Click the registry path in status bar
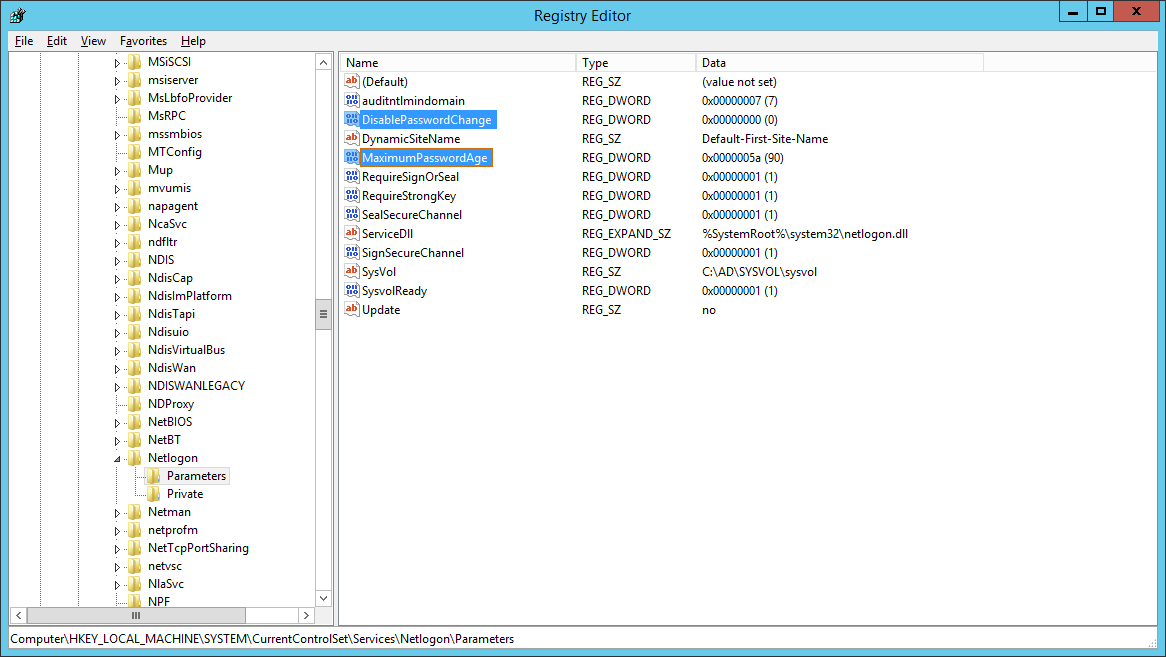This screenshot has width=1166, height=657. (x=262, y=639)
